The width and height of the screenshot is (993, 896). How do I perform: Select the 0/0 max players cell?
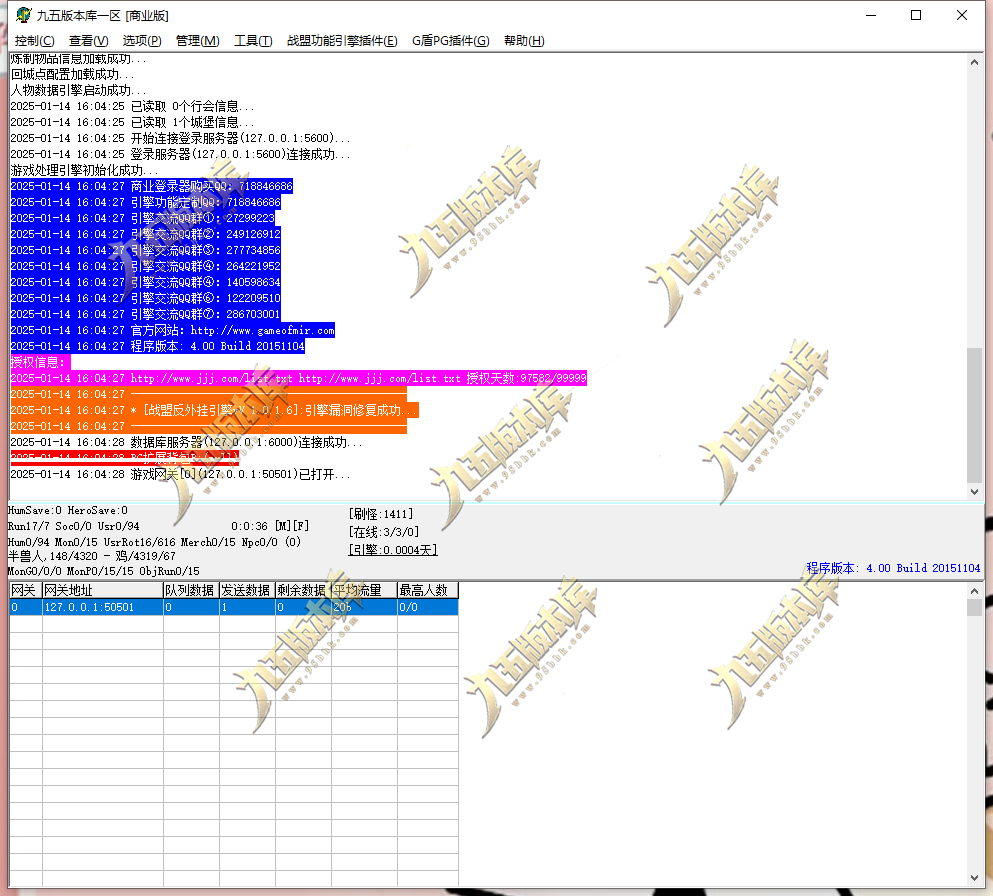[x=427, y=607]
